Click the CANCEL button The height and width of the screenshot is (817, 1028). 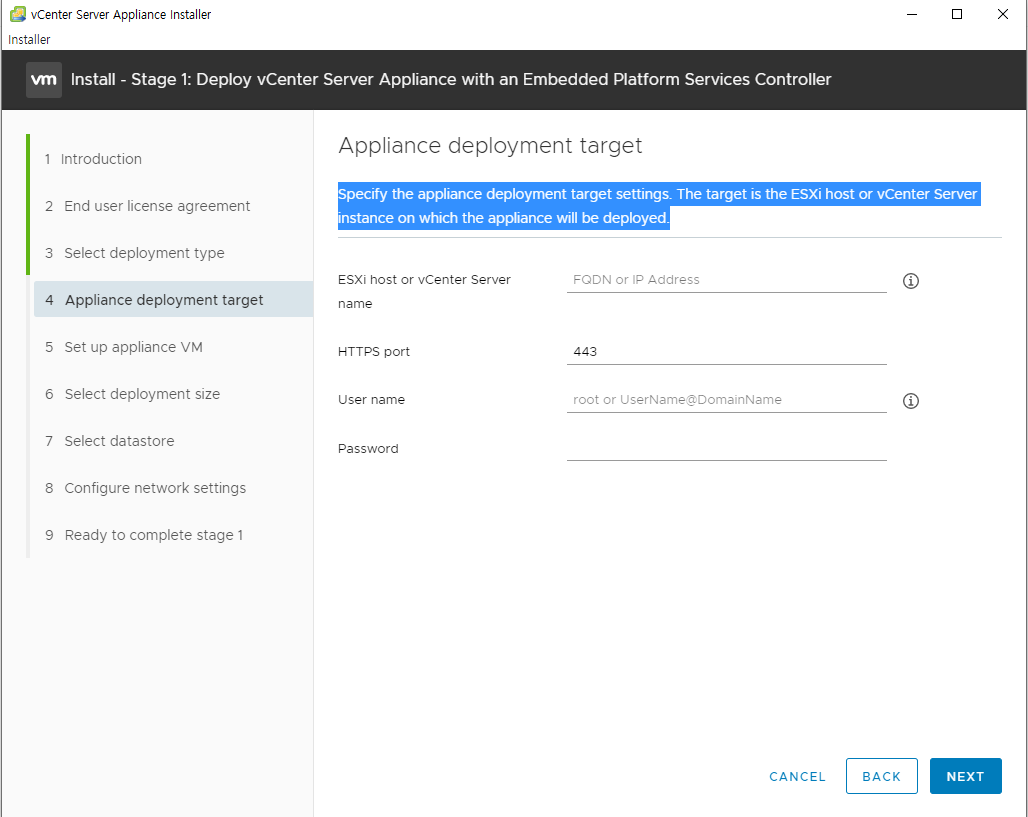tap(797, 776)
